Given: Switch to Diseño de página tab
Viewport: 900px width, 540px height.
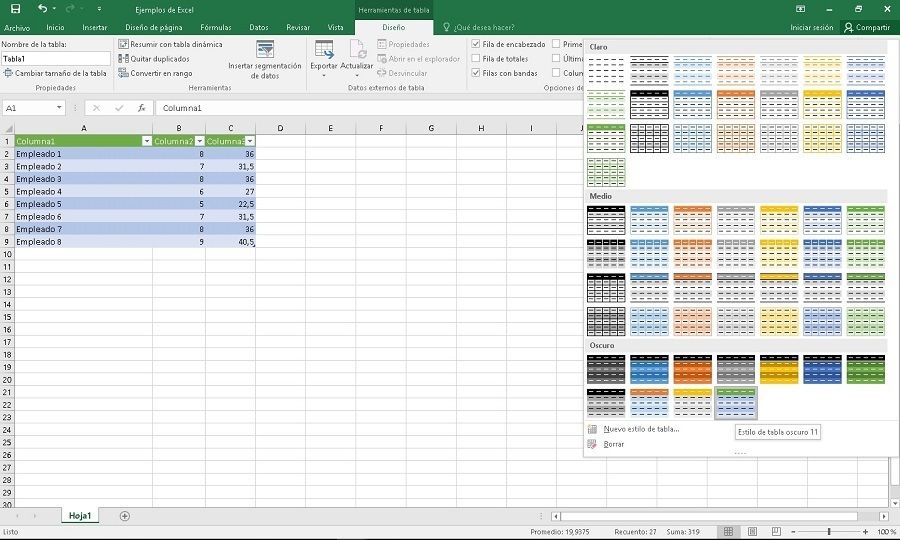Looking at the screenshot, I should click(x=154, y=28).
